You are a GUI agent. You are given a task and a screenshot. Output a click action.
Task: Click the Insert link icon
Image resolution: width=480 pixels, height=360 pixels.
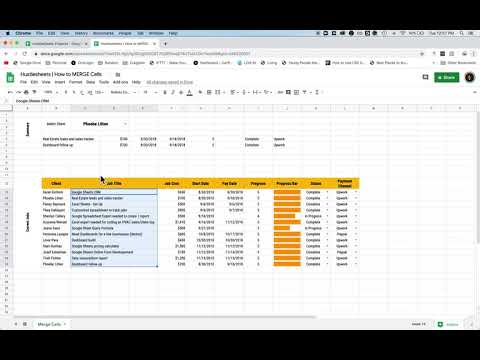coord(280,92)
